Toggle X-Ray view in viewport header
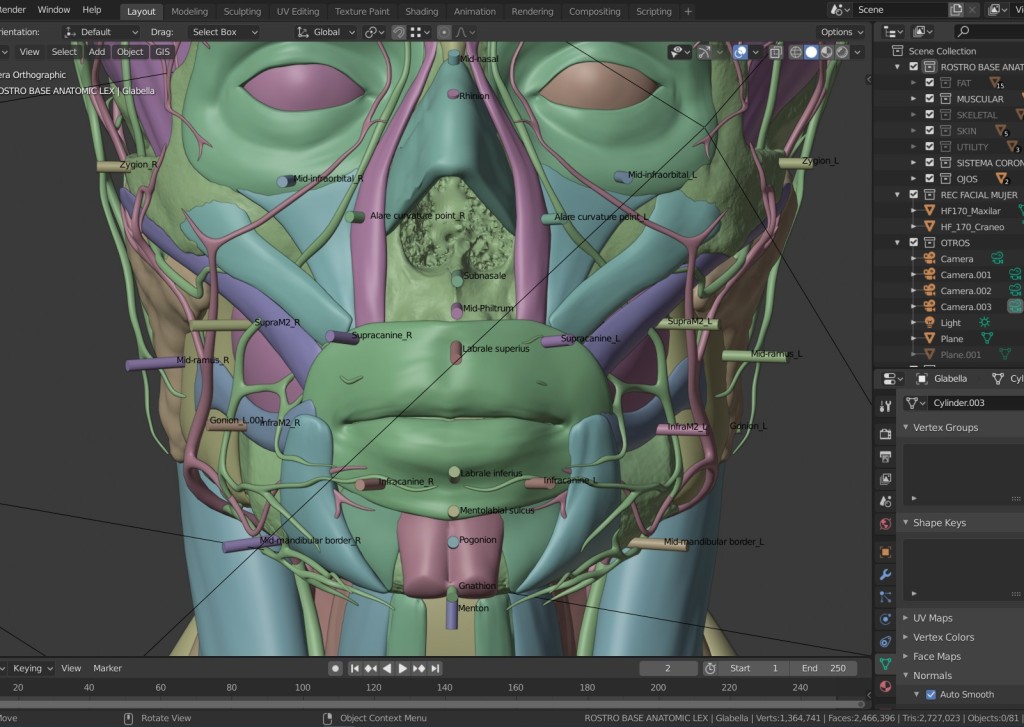This screenshot has width=1024, height=727. (776, 52)
